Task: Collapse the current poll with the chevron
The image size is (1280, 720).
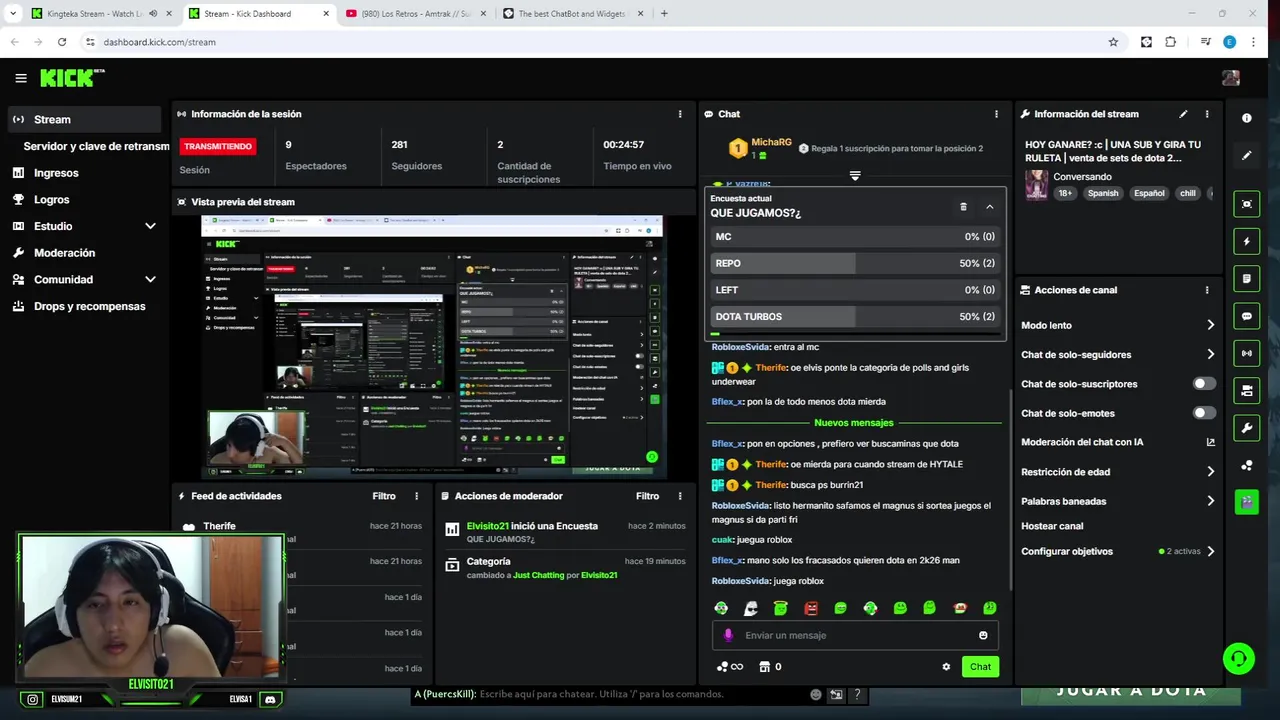Action: click(x=990, y=206)
